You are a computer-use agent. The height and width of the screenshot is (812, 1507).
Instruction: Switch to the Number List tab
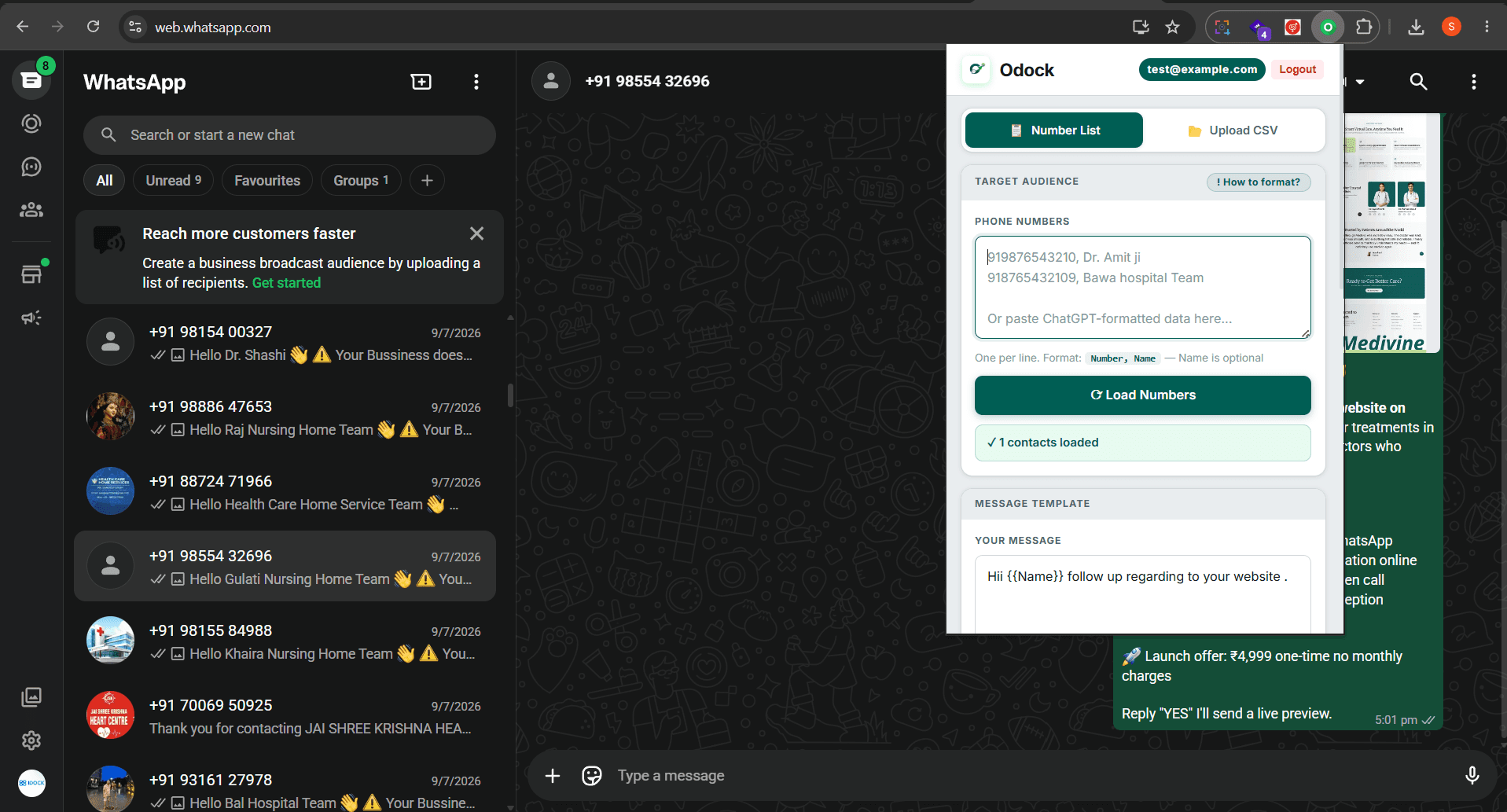(x=1054, y=130)
